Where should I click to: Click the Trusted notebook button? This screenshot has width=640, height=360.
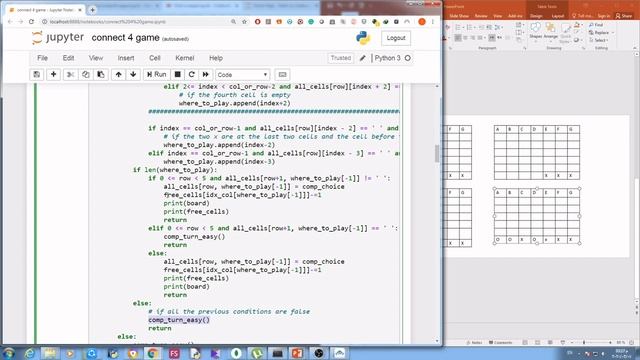[341, 58]
